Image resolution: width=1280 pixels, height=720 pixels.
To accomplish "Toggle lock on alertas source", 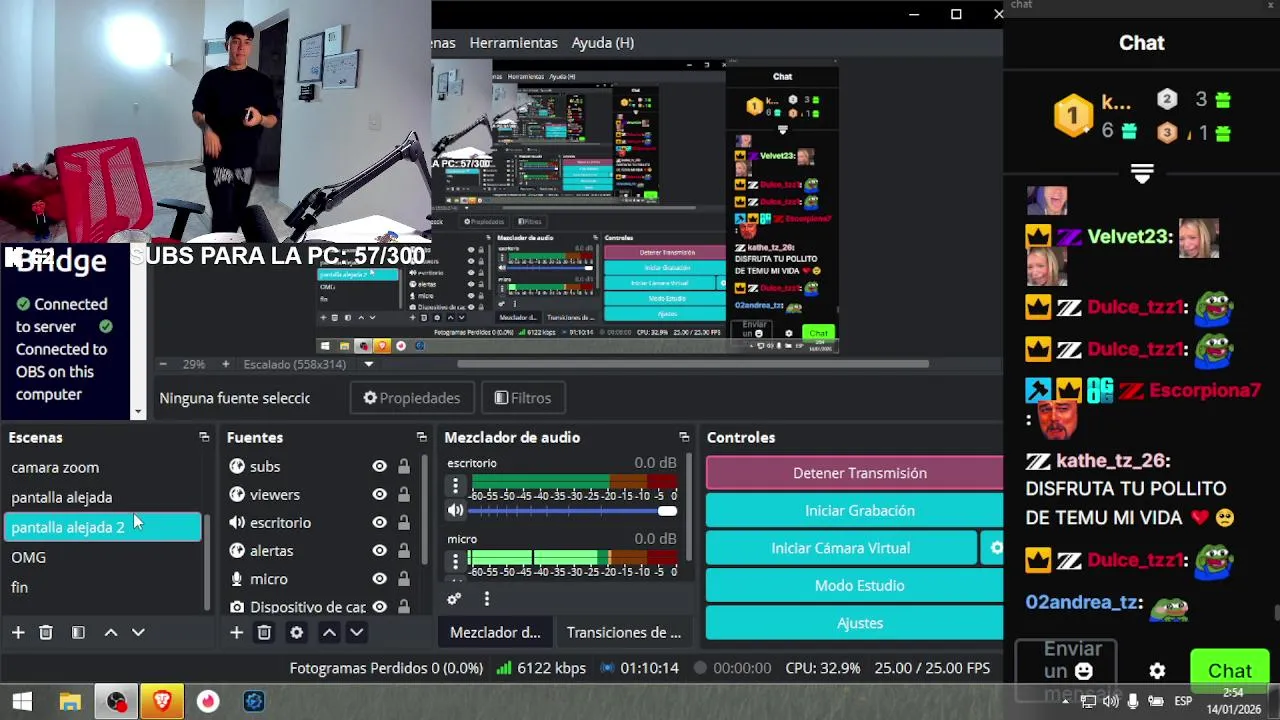I will [x=404, y=550].
